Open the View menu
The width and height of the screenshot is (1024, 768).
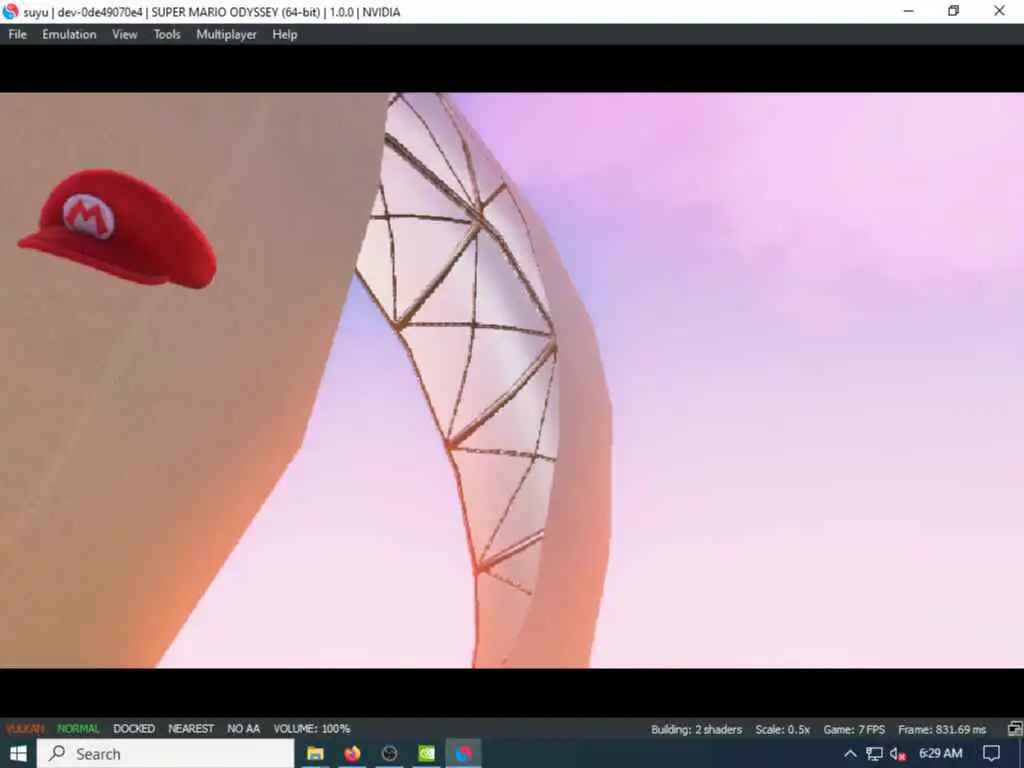(x=125, y=35)
